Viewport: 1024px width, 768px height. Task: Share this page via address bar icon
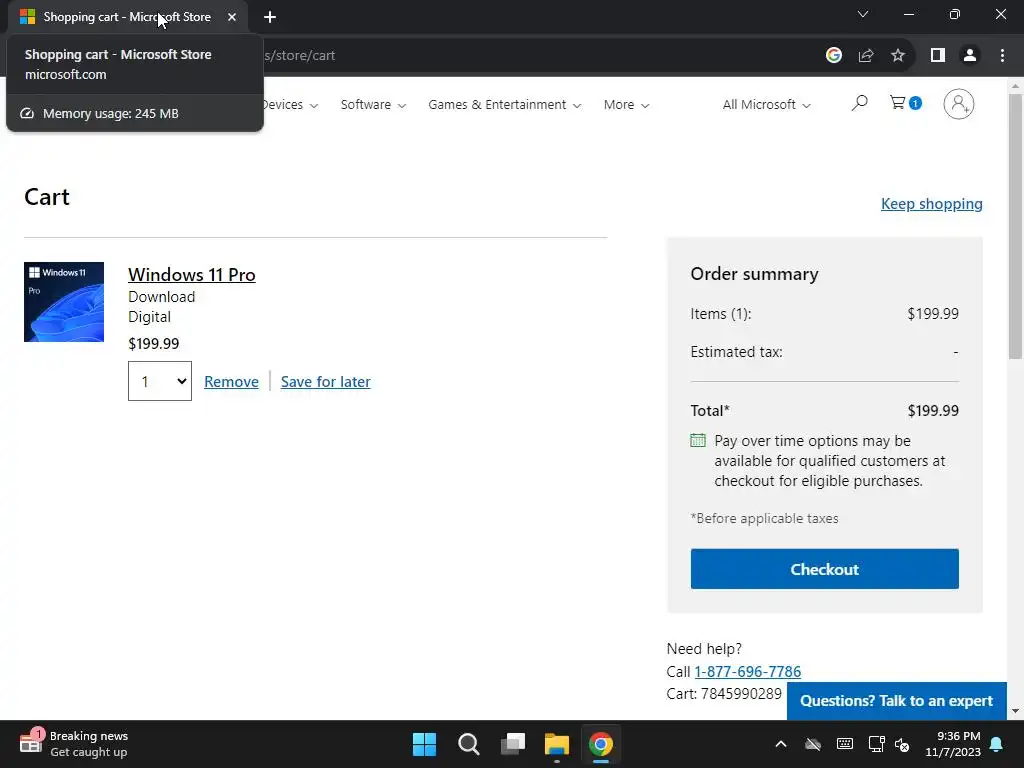(866, 56)
